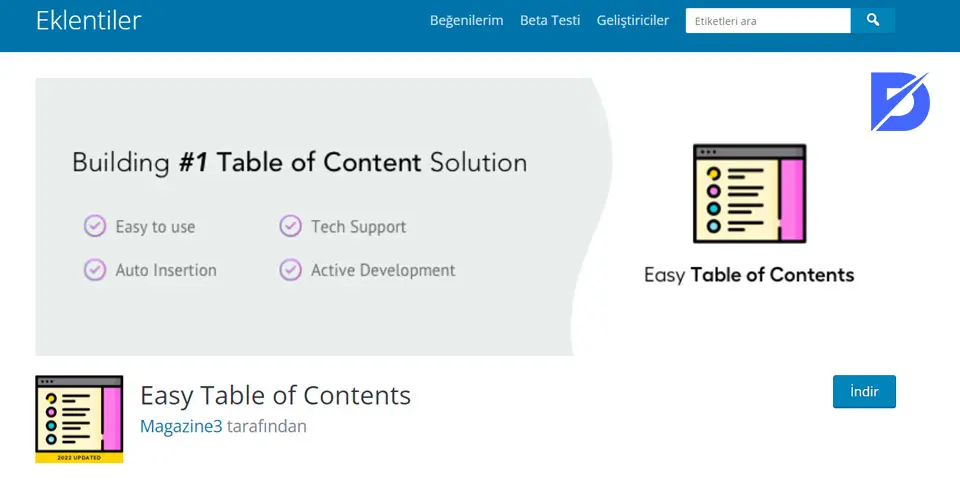The image size is (960, 480).
Task: Click the 'tarafından' text next to Magazine3
Action: pyautogui.click(x=267, y=426)
